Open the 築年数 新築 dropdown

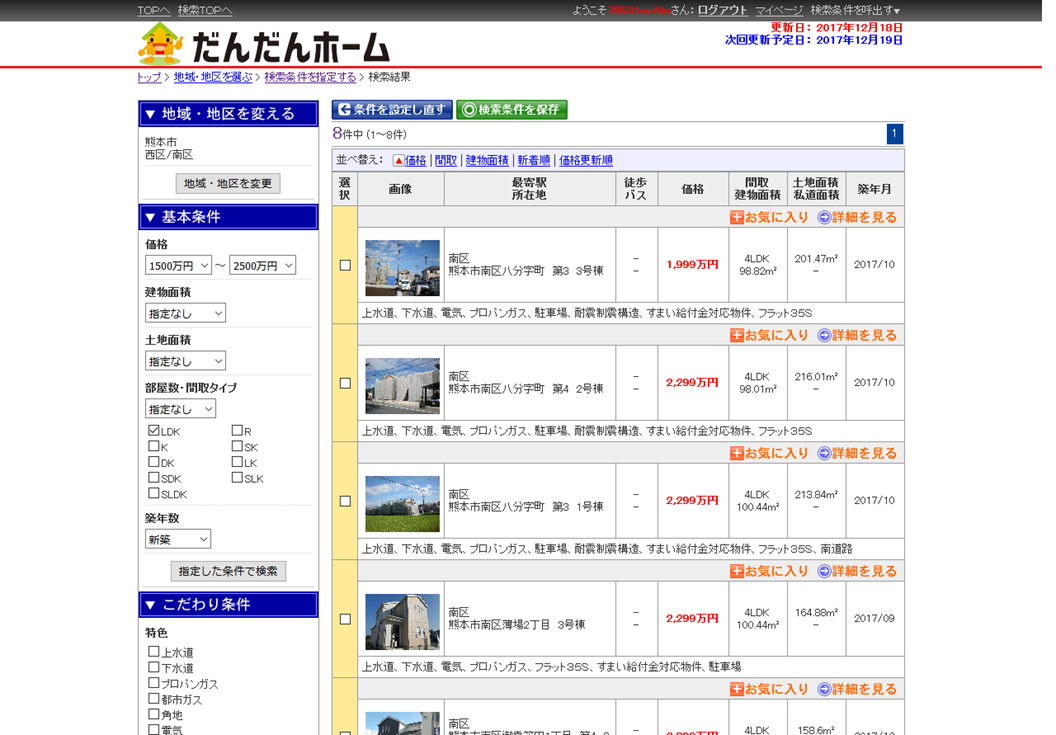178,539
